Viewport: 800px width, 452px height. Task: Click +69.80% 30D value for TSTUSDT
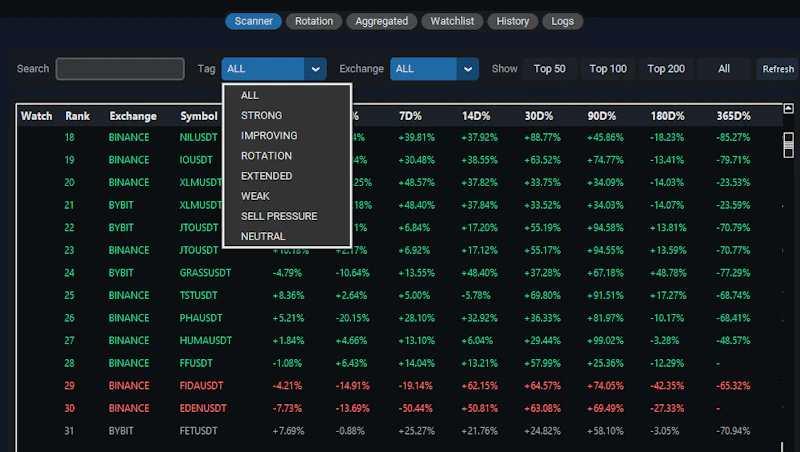coord(542,295)
